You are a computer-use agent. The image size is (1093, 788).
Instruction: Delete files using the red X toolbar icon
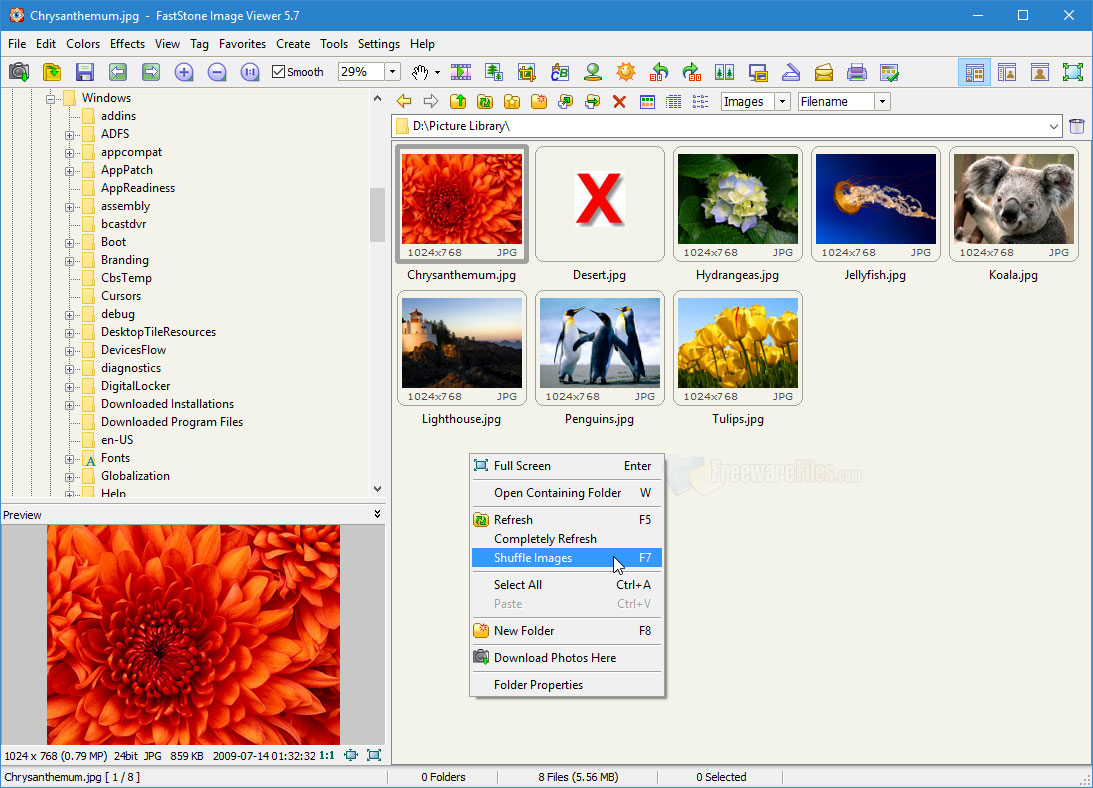pos(616,101)
